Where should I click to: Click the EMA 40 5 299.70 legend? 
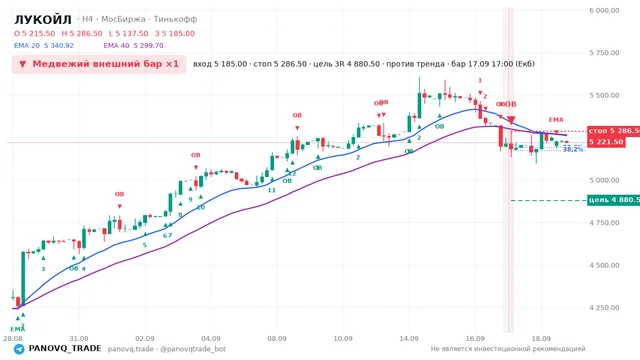(x=133, y=45)
